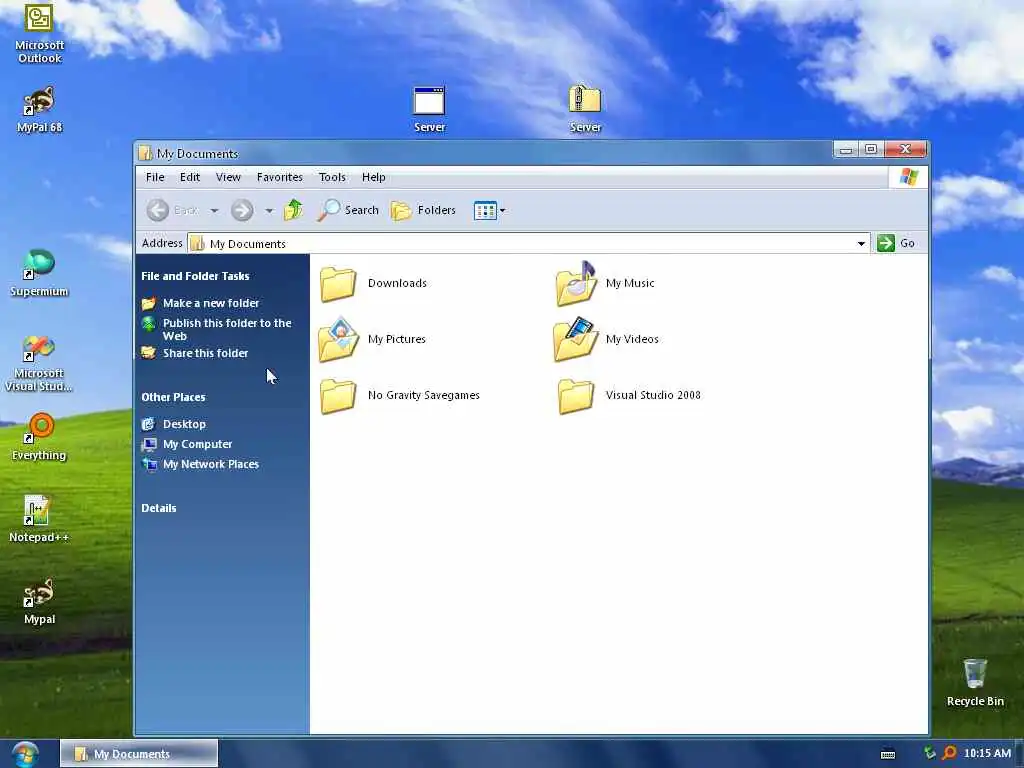Click the Windows flag logo in menu bar

click(x=908, y=177)
